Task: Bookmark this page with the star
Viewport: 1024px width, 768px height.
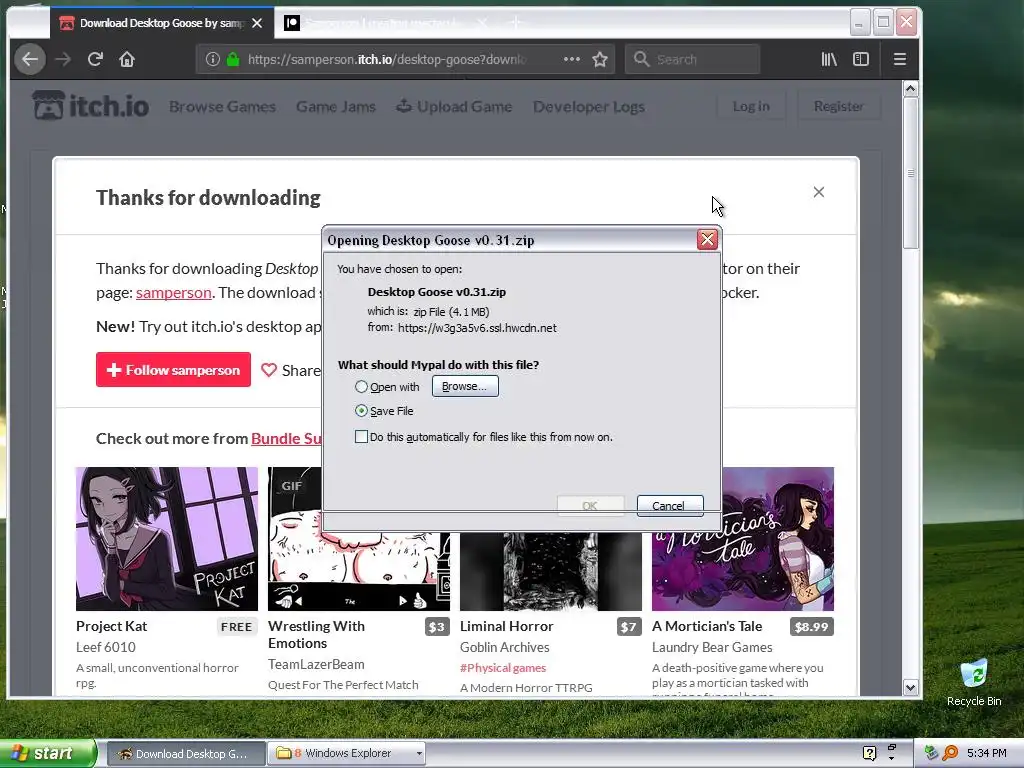Action: point(600,59)
